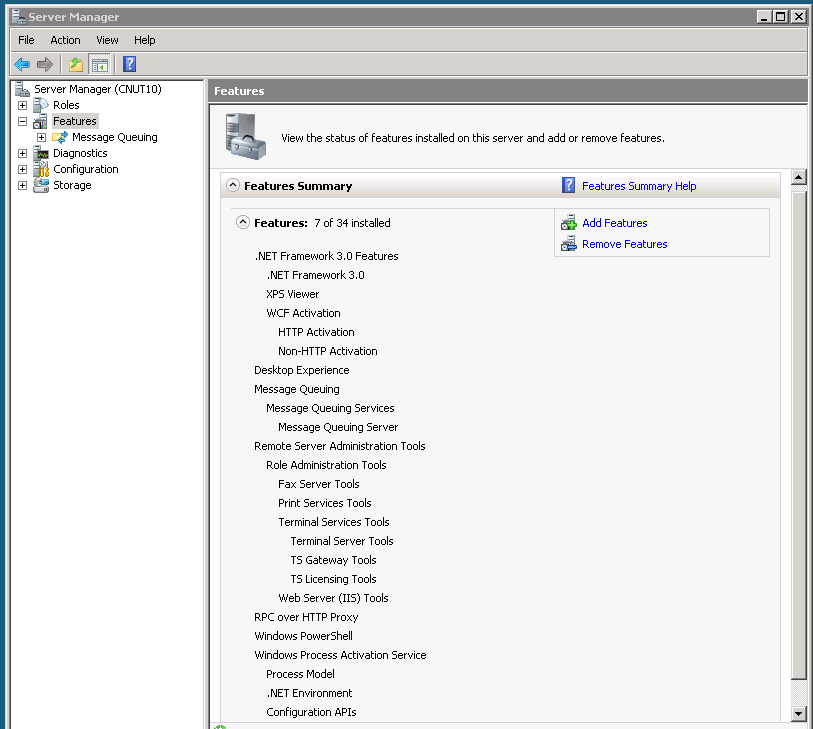
Task: Minimize the Server Manager window
Action: [x=763, y=17]
